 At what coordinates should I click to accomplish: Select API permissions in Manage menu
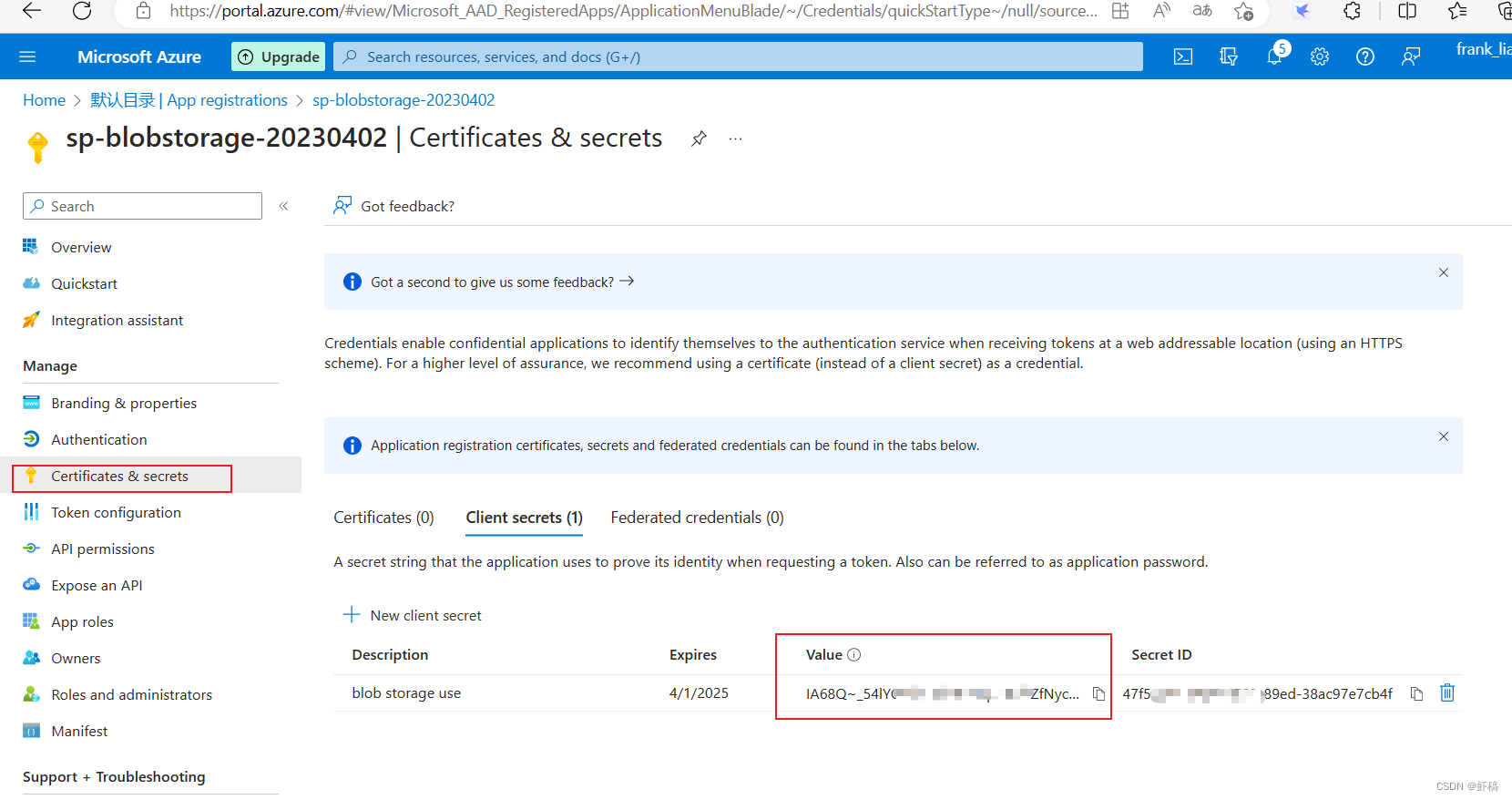pyautogui.click(x=103, y=549)
